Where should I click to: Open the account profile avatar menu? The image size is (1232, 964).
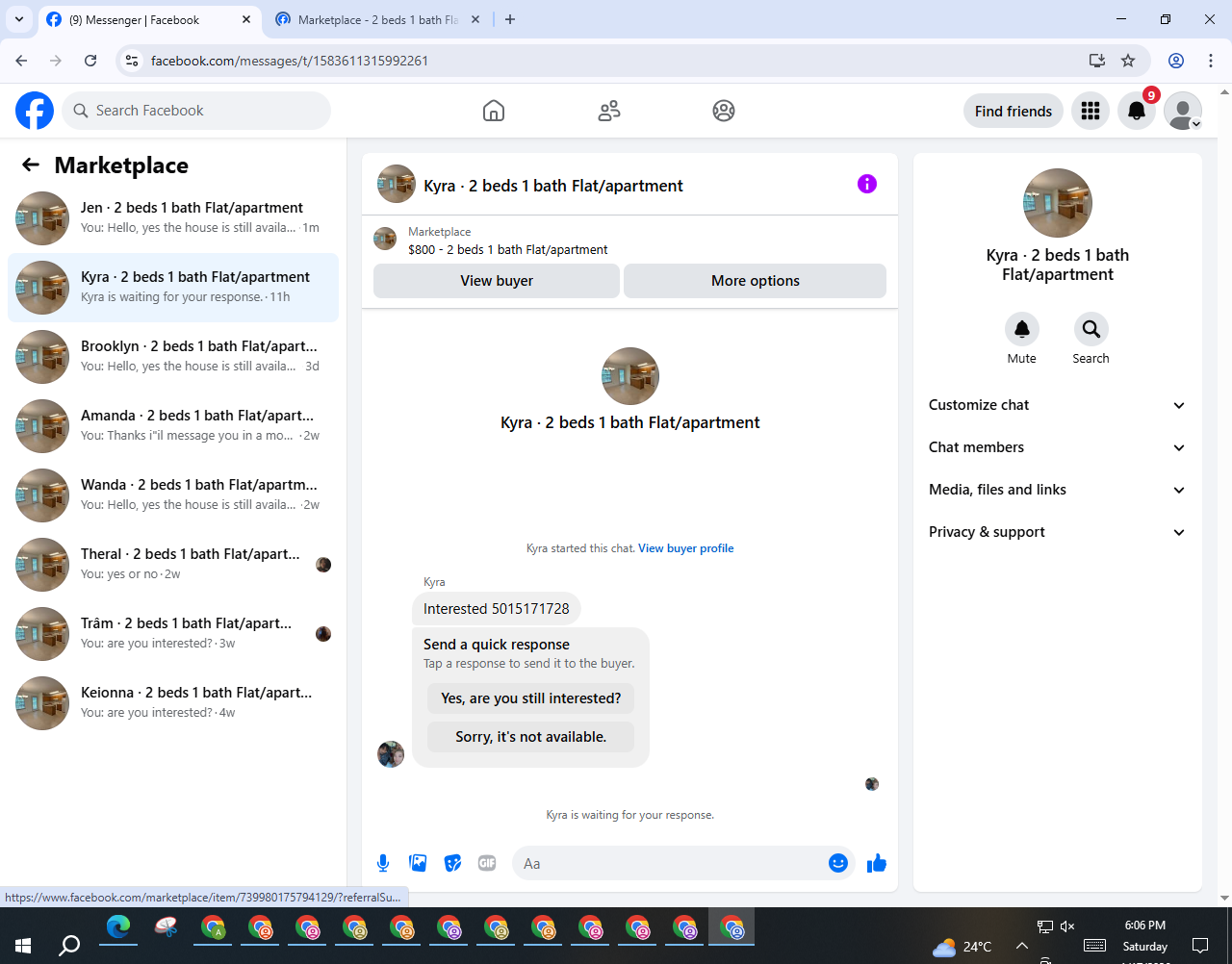tap(1183, 111)
